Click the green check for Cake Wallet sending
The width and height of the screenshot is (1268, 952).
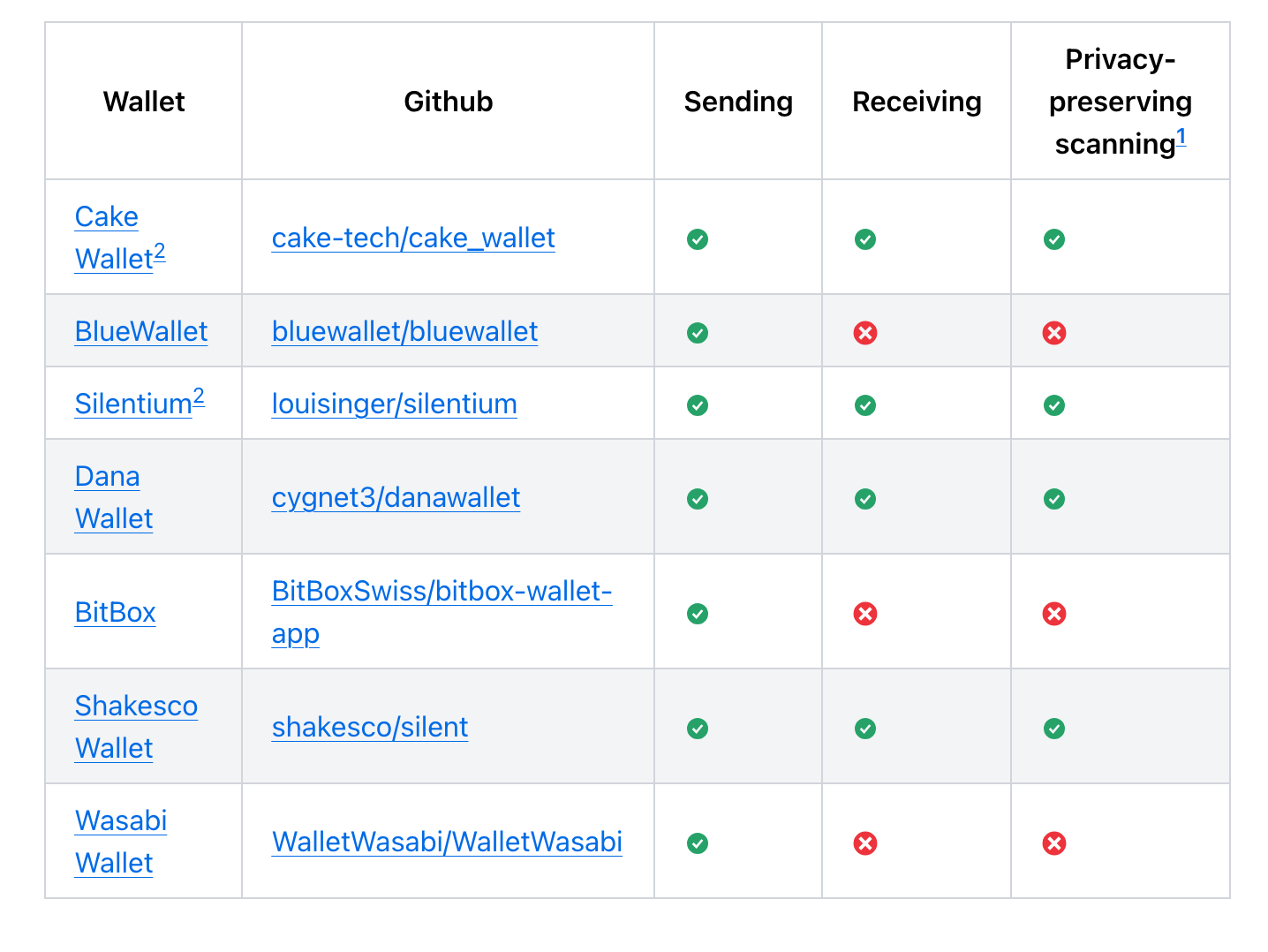click(x=698, y=239)
